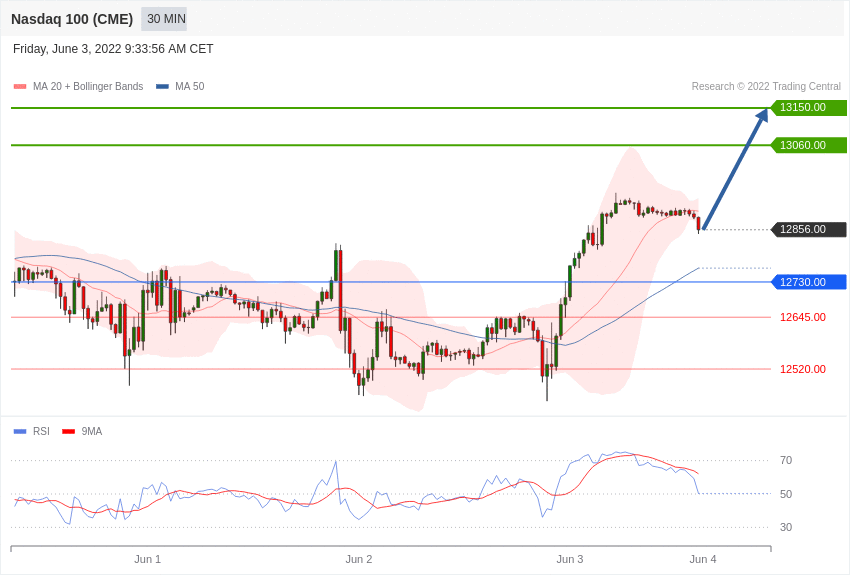Click the RSI legend color swatch

(x=20, y=431)
